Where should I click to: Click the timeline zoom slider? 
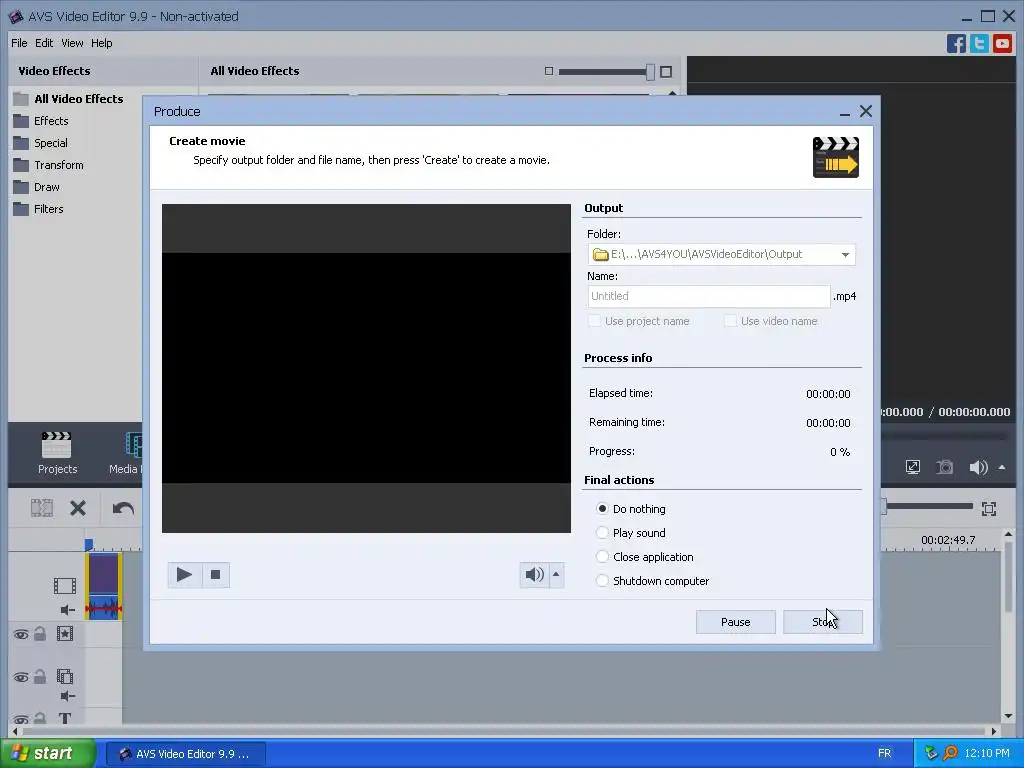click(927, 507)
